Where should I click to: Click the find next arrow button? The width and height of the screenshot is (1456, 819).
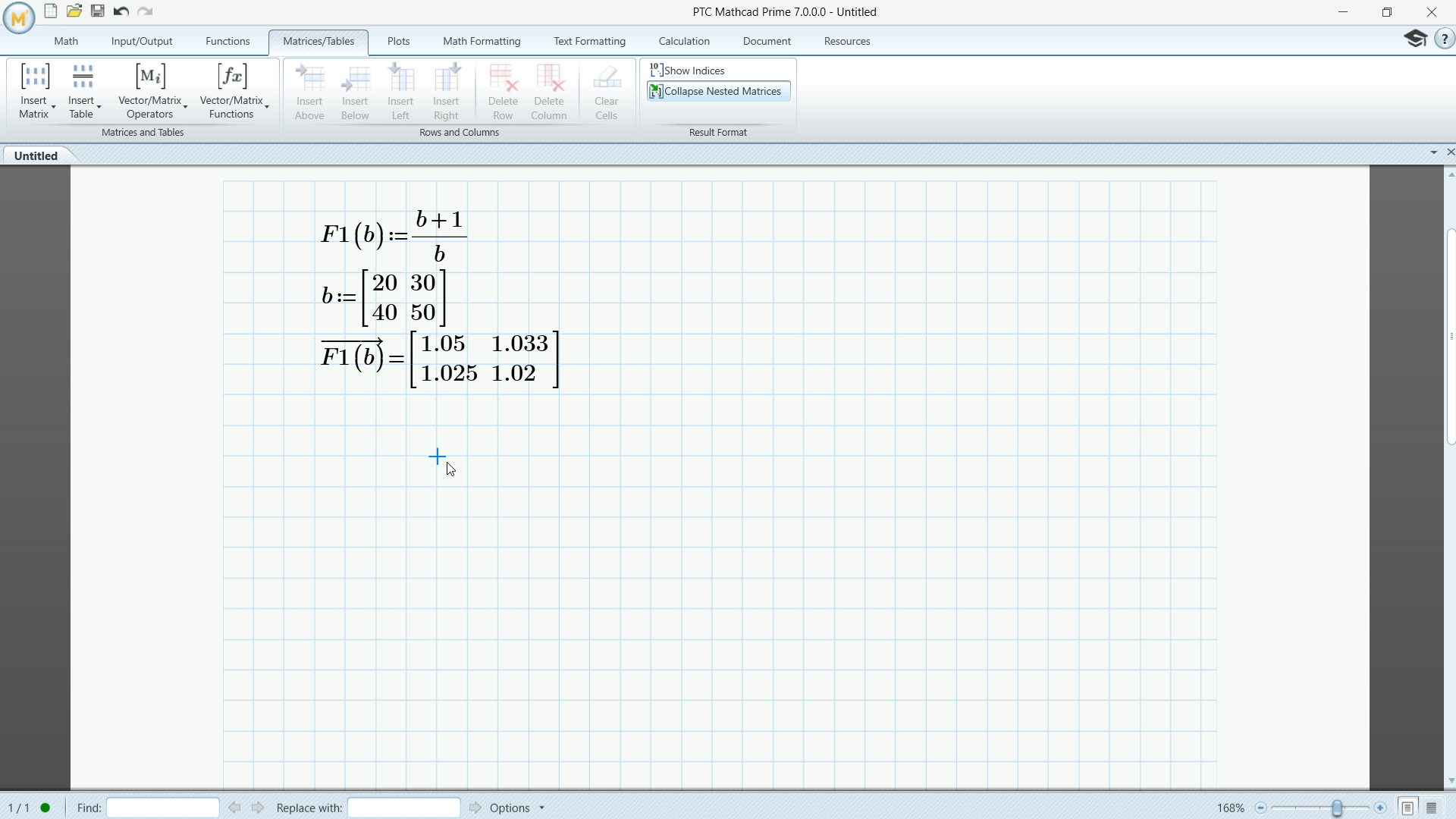[x=258, y=808]
